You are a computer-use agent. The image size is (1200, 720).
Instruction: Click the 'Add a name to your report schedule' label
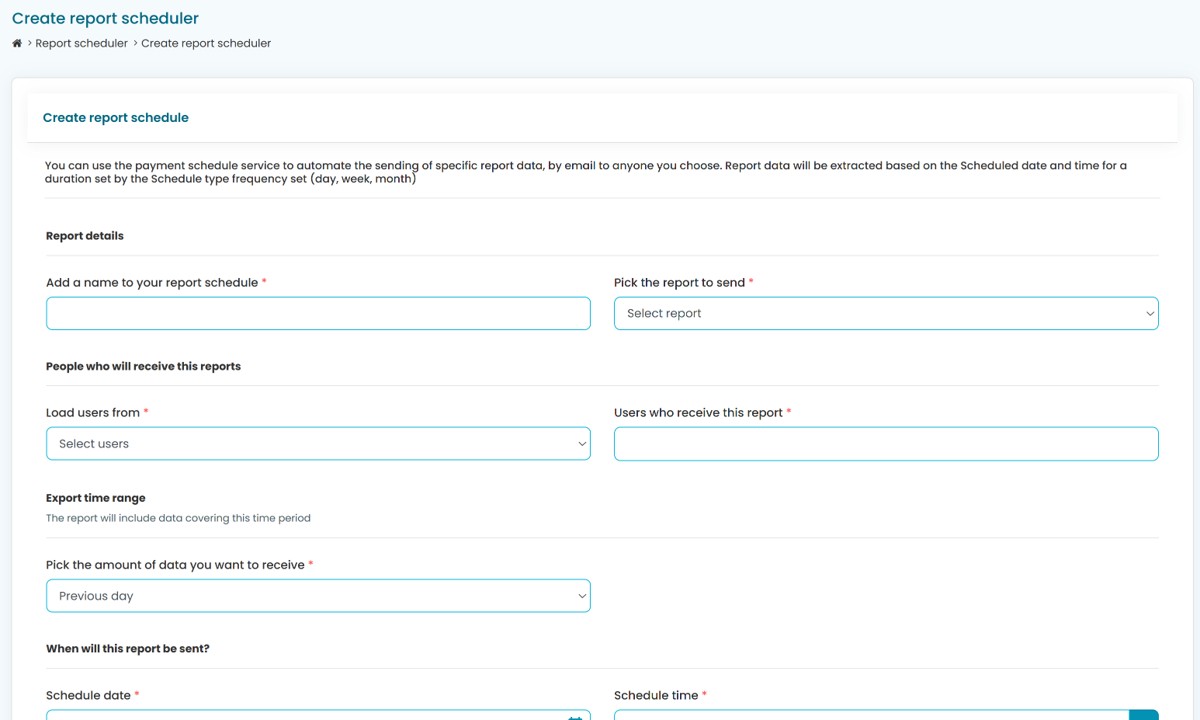pyautogui.click(x=152, y=283)
